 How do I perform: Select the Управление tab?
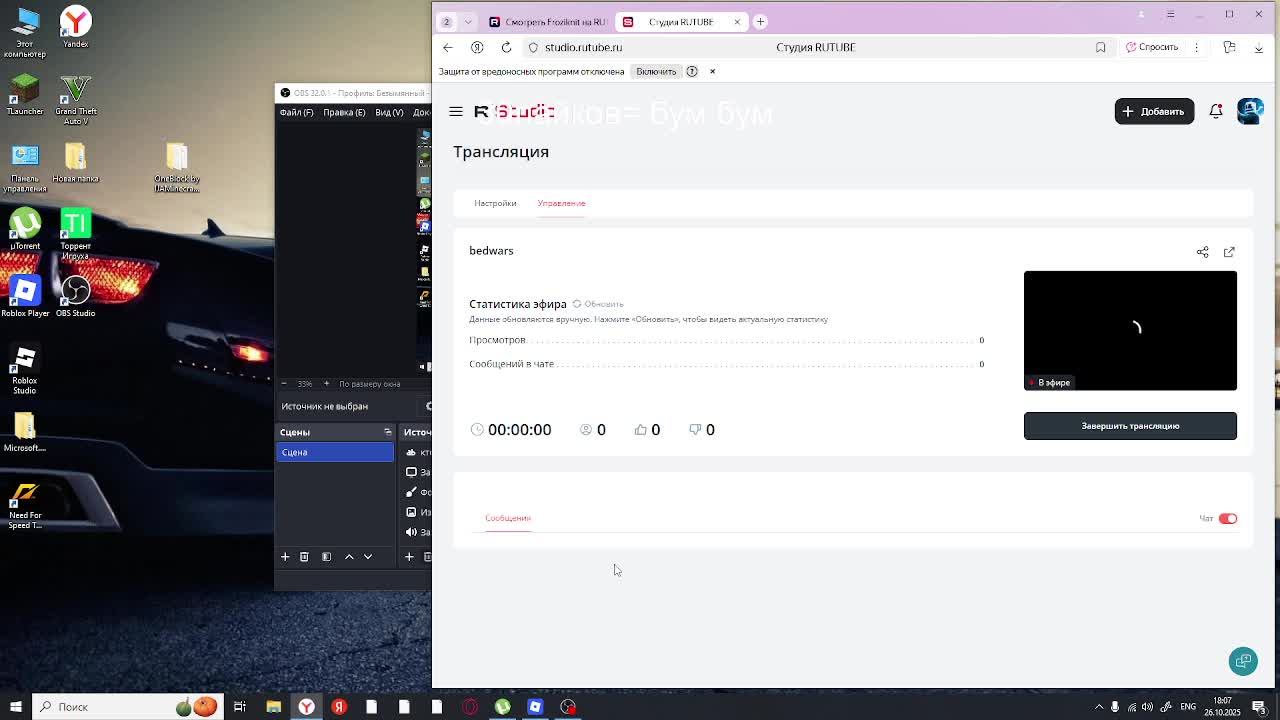pyautogui.click(x=561, y=203)
